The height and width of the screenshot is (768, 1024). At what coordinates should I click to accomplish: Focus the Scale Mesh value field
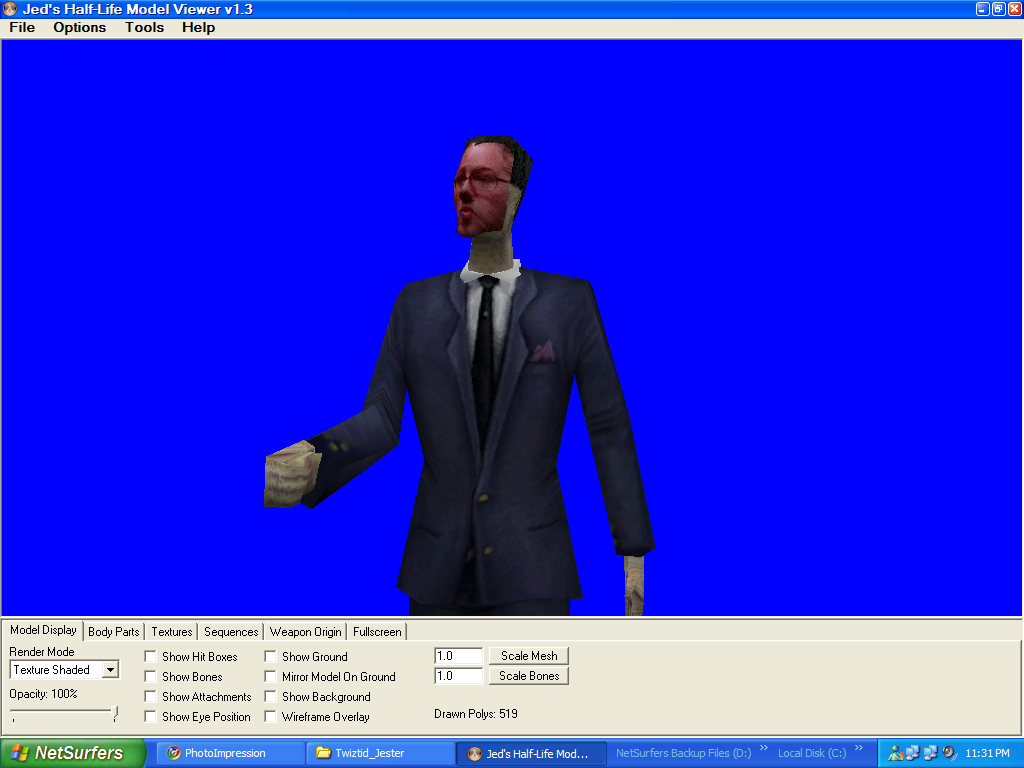point(458,656)
